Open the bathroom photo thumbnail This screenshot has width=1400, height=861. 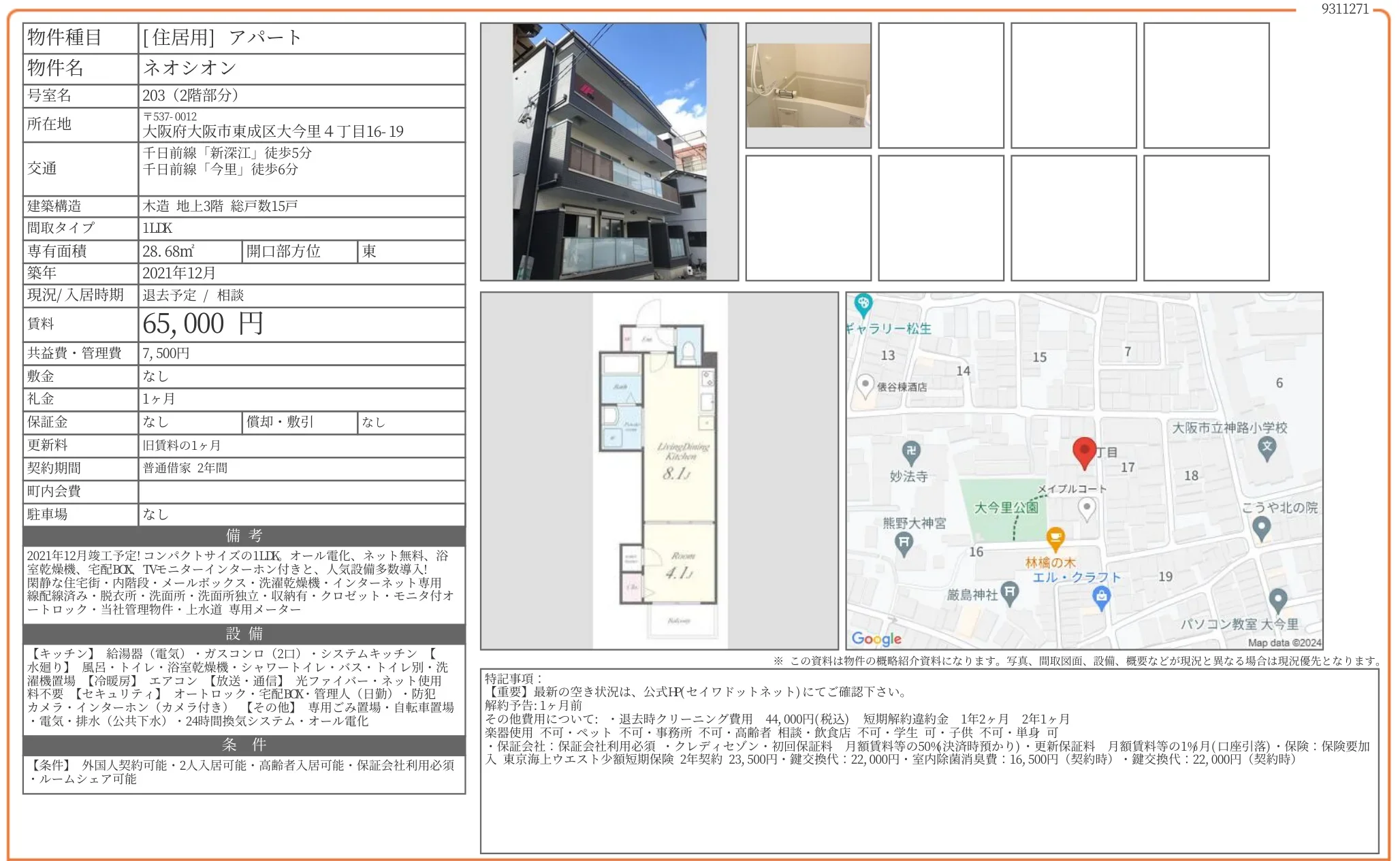click(x=808, y=86)
